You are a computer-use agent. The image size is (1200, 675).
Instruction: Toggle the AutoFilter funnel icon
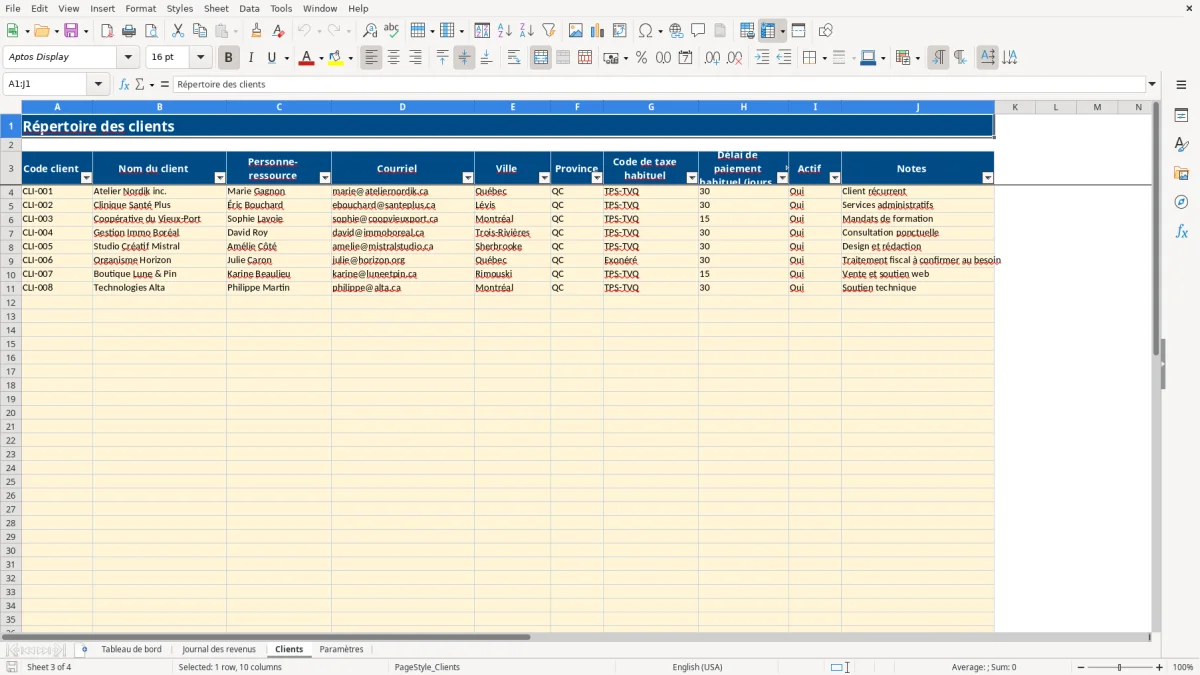(x=548, y=31)
